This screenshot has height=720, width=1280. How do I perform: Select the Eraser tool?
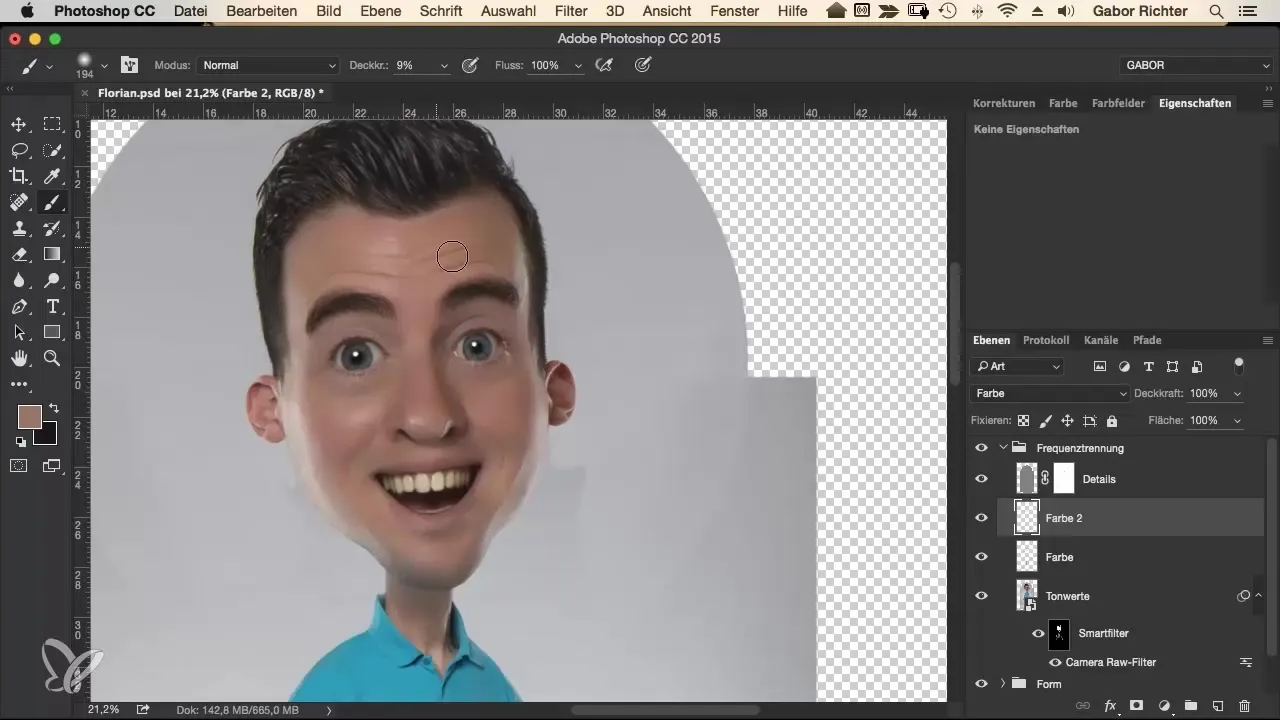tap(18, 254)
